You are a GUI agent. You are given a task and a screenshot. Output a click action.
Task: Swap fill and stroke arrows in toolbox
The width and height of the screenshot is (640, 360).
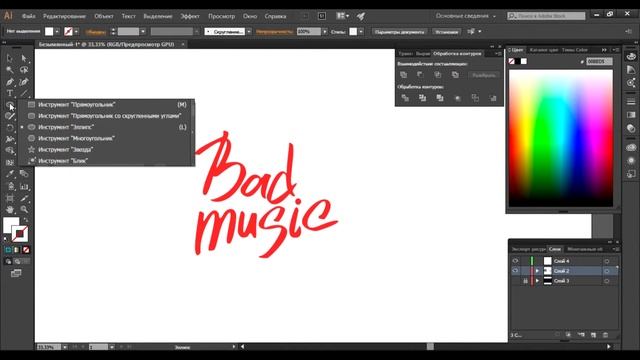coord(25,220)
